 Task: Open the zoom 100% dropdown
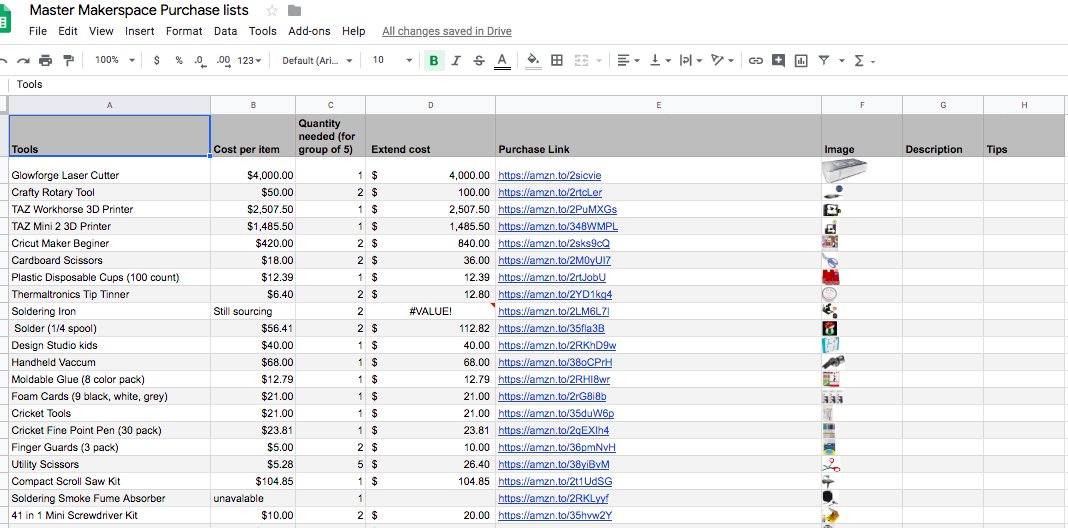pos(114,61)
